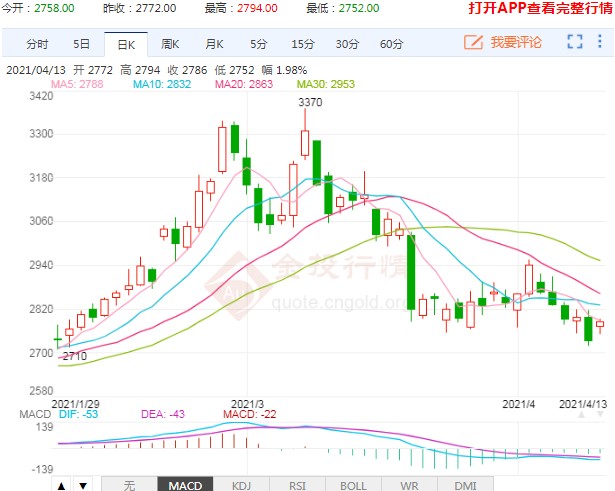Click the MA20: 2863 legend label
The image size is (615, 491).
pyautogui.click(x=244, y=84)
